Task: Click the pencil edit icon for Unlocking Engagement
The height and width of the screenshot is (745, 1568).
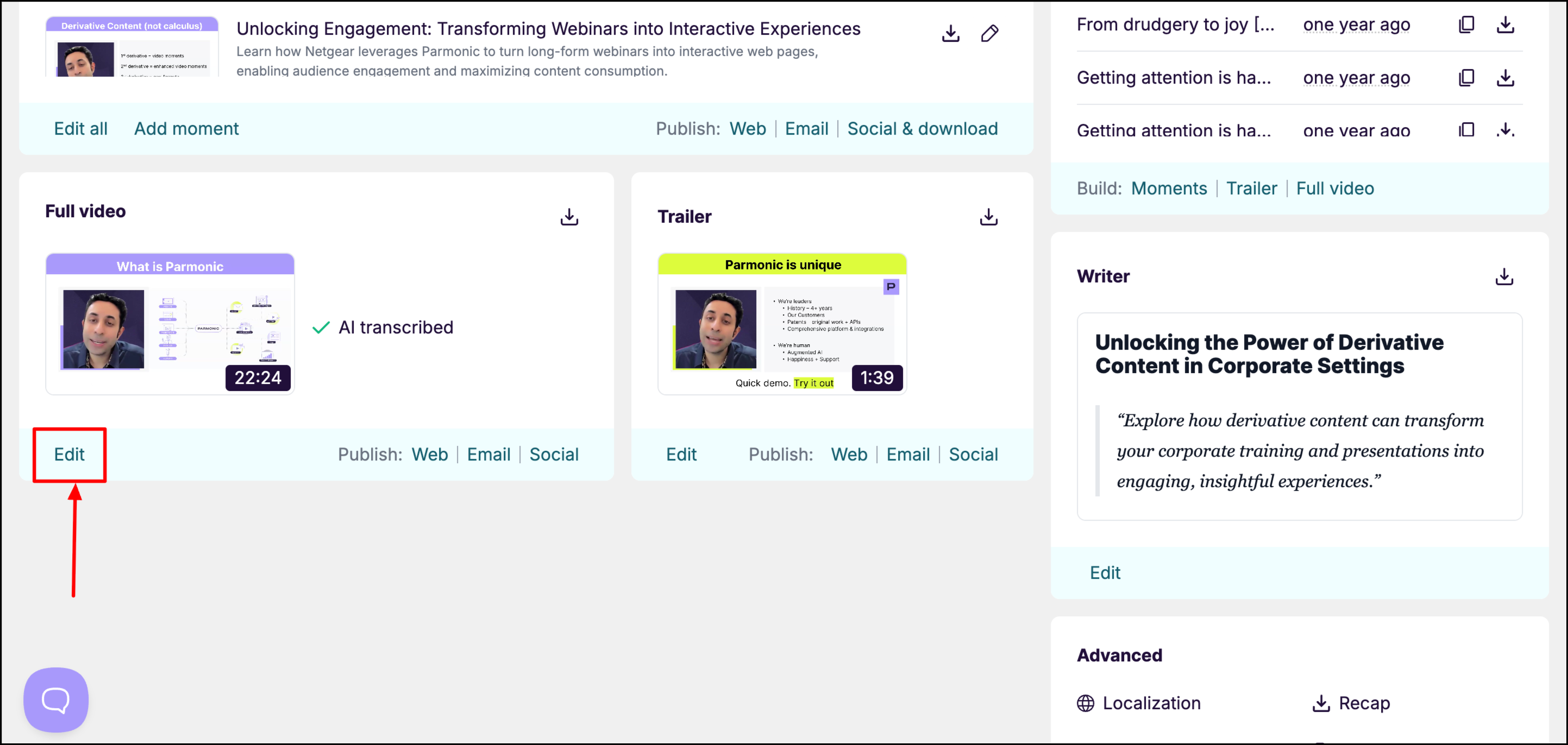Action: (x=990, y=33)
